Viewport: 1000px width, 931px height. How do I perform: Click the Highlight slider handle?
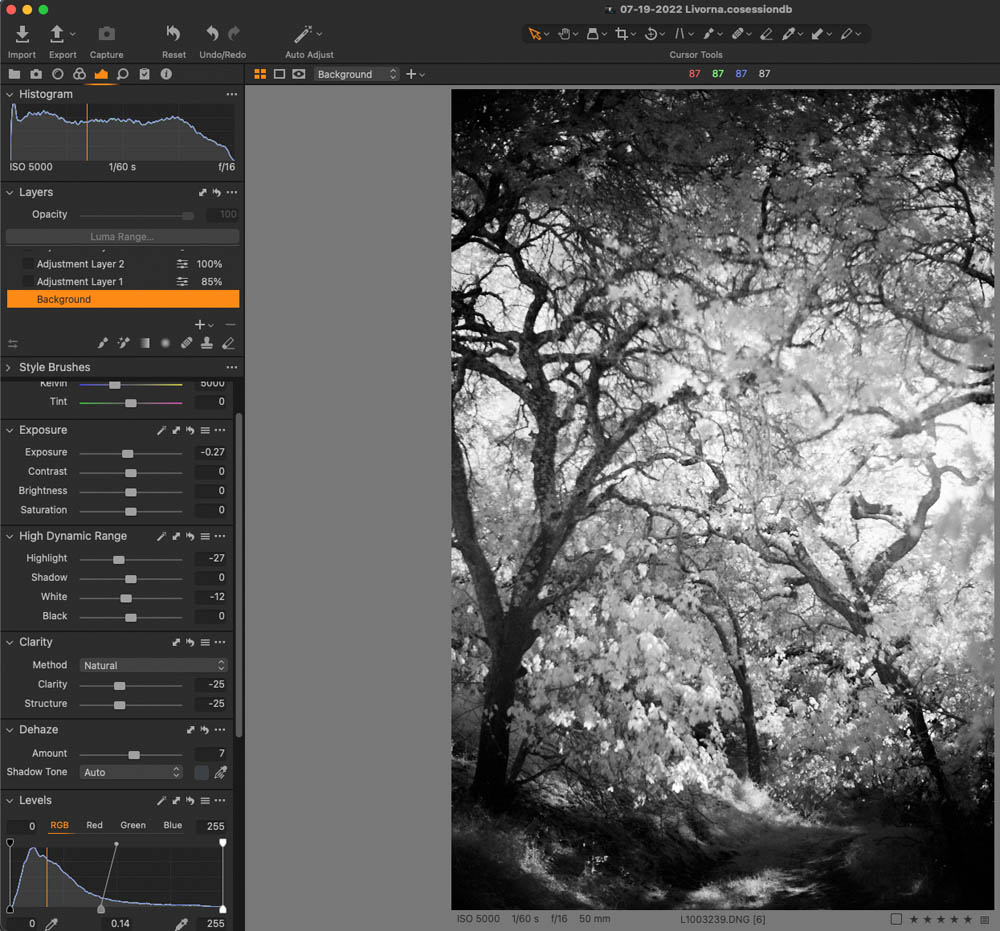click(x=119, y=559)
